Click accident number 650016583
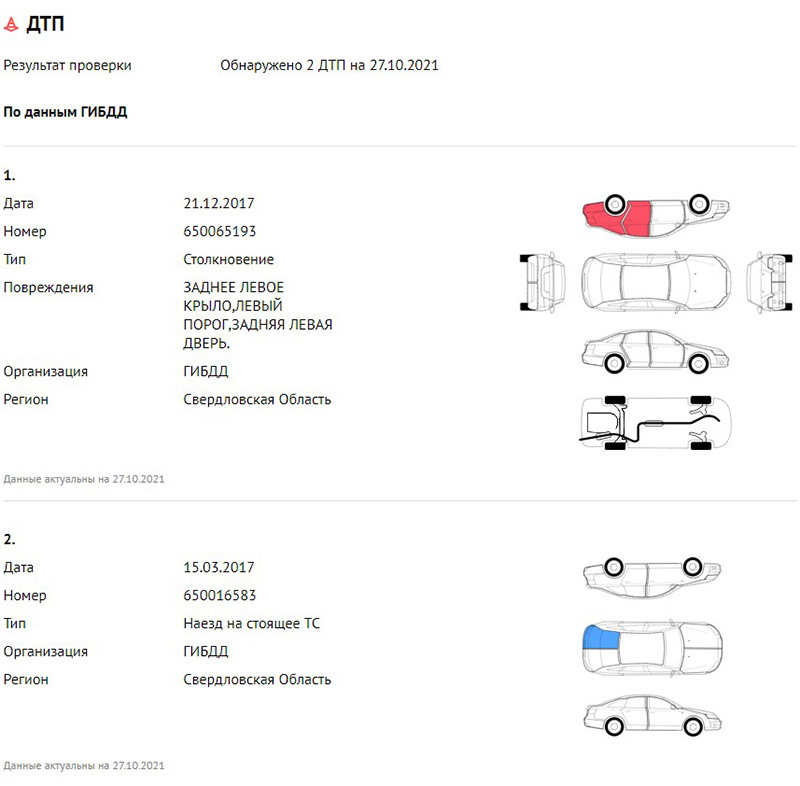 (220, 596)
